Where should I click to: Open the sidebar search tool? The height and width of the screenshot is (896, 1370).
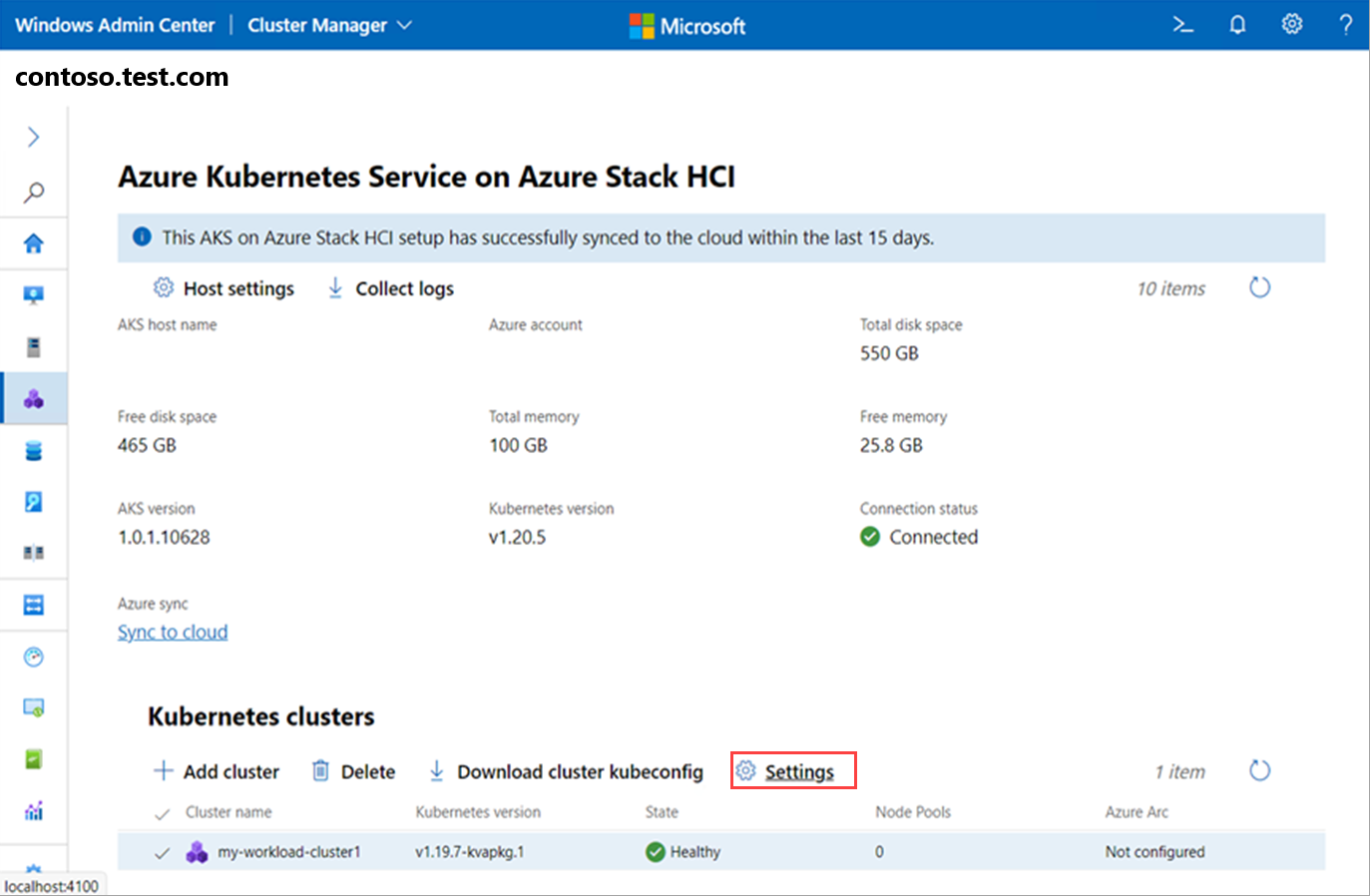[34, 192]
